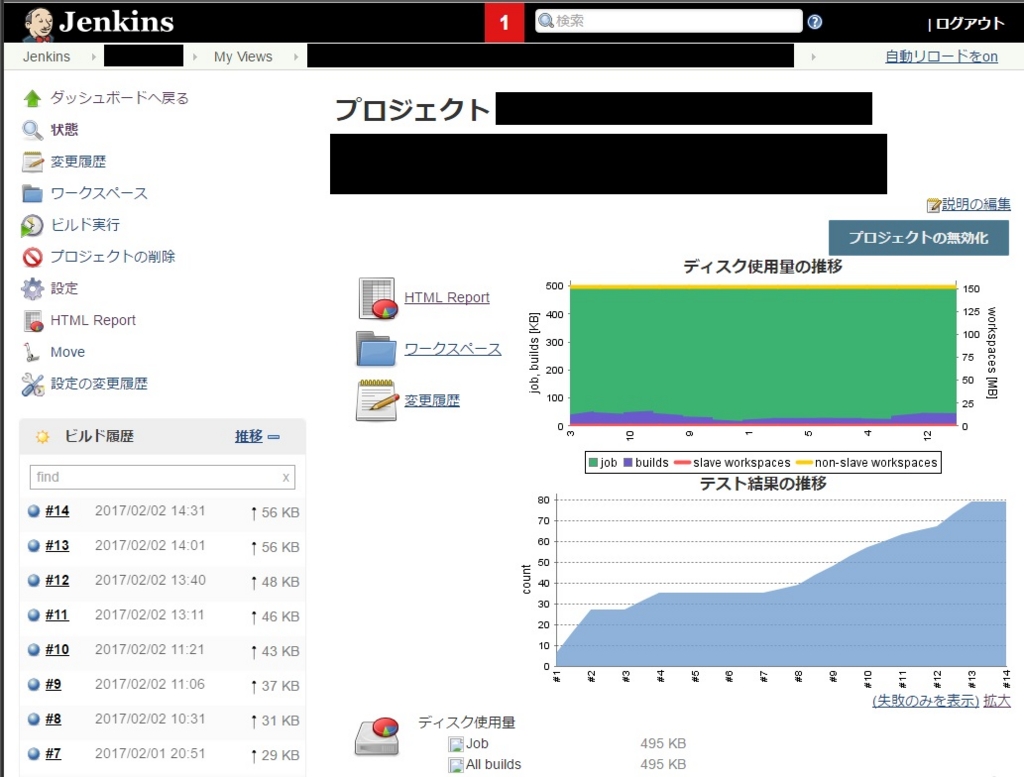Click the 失敗のみを表示 link
Viewport: 1024px width, 777px height.
point(925,701)
